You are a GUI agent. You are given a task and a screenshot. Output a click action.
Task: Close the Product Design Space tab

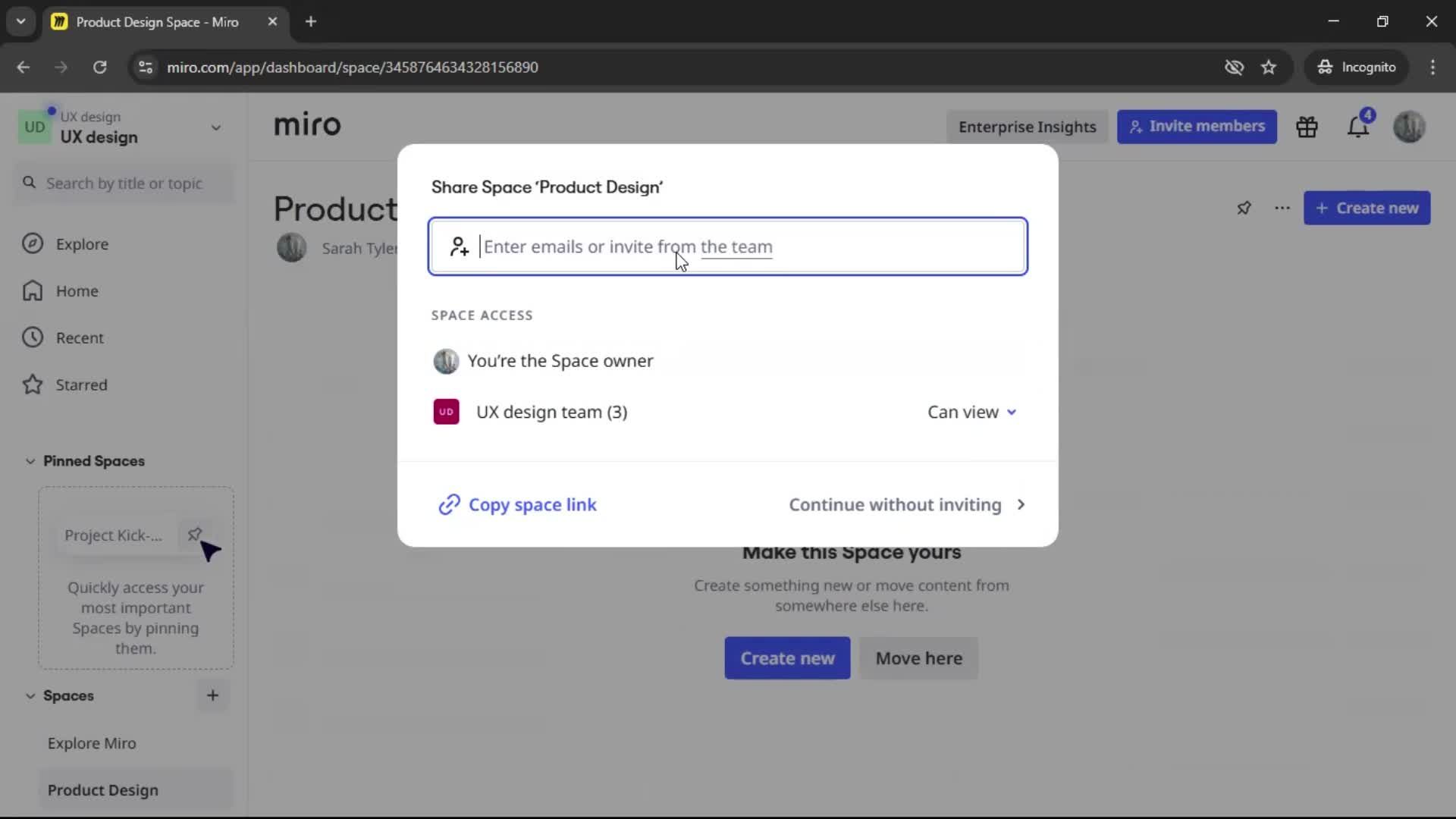point(272,21)
